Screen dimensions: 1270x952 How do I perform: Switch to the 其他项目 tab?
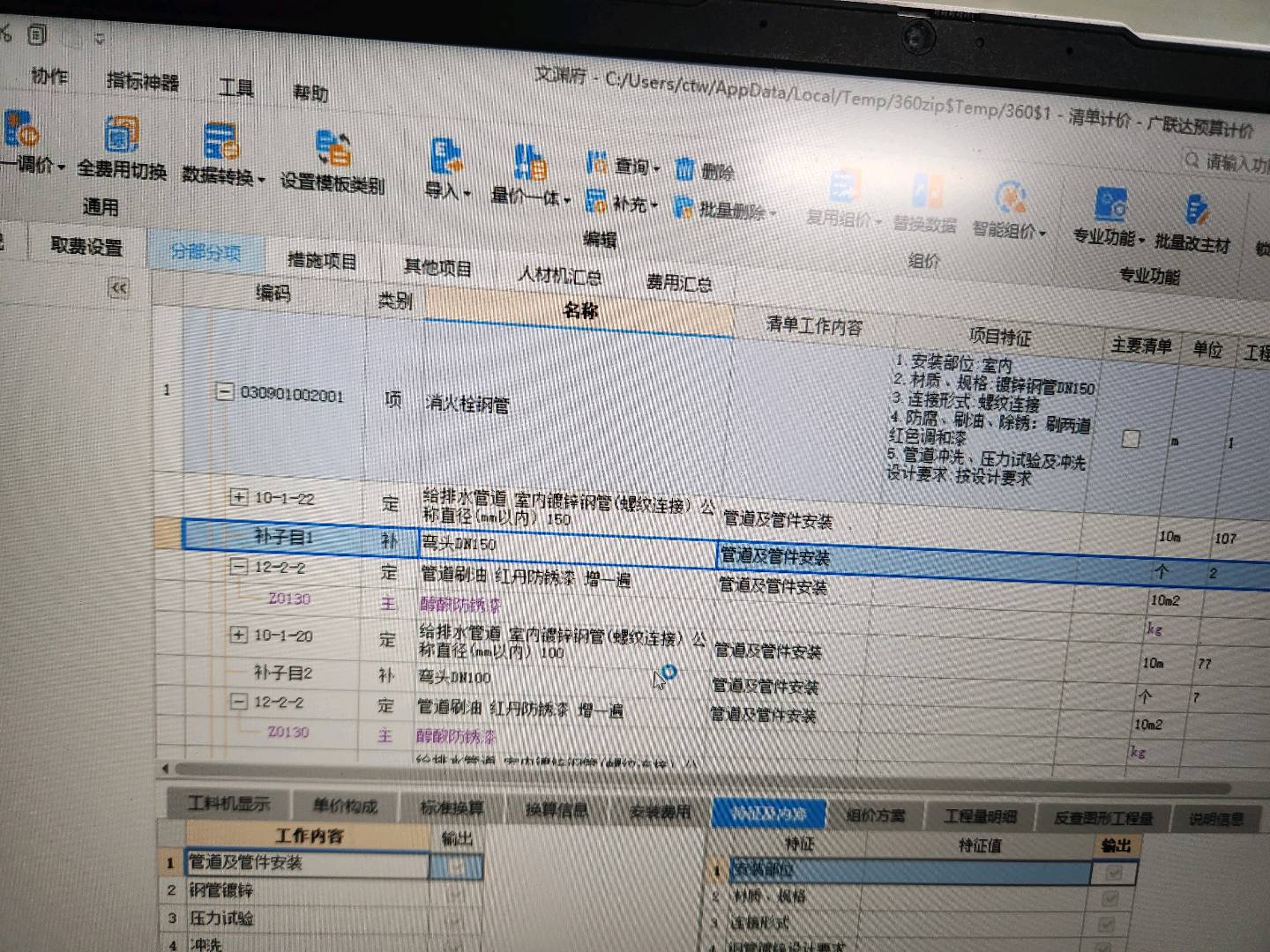click(x=437, y=267)
